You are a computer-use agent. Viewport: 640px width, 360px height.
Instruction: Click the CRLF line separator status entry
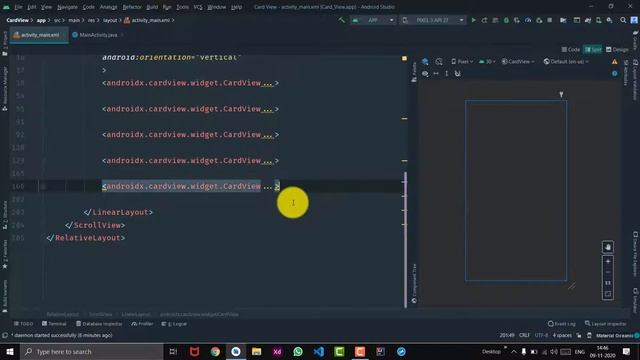coord(524,335)
